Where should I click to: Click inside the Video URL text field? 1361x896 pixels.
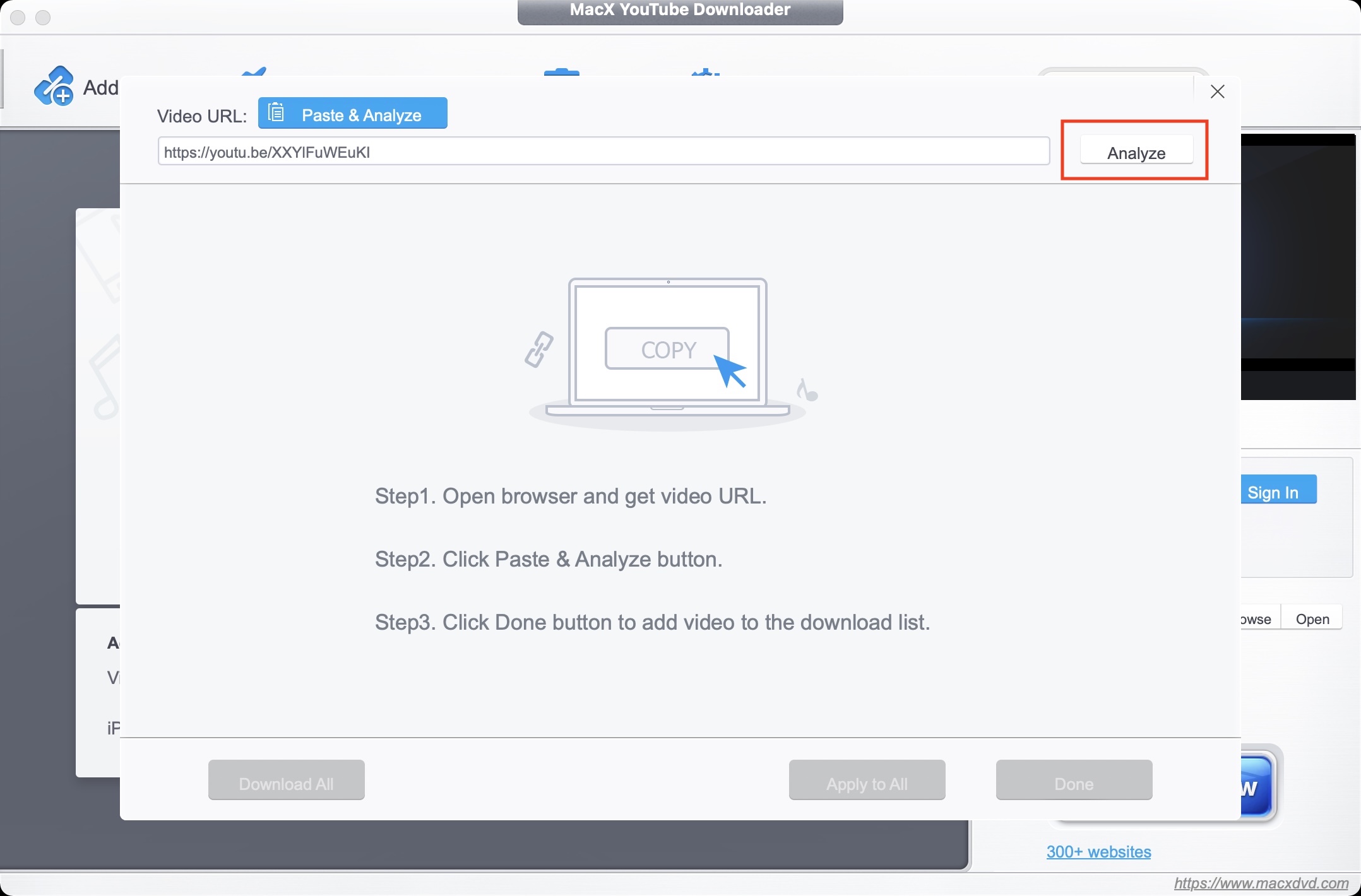[x=603, y=152]
